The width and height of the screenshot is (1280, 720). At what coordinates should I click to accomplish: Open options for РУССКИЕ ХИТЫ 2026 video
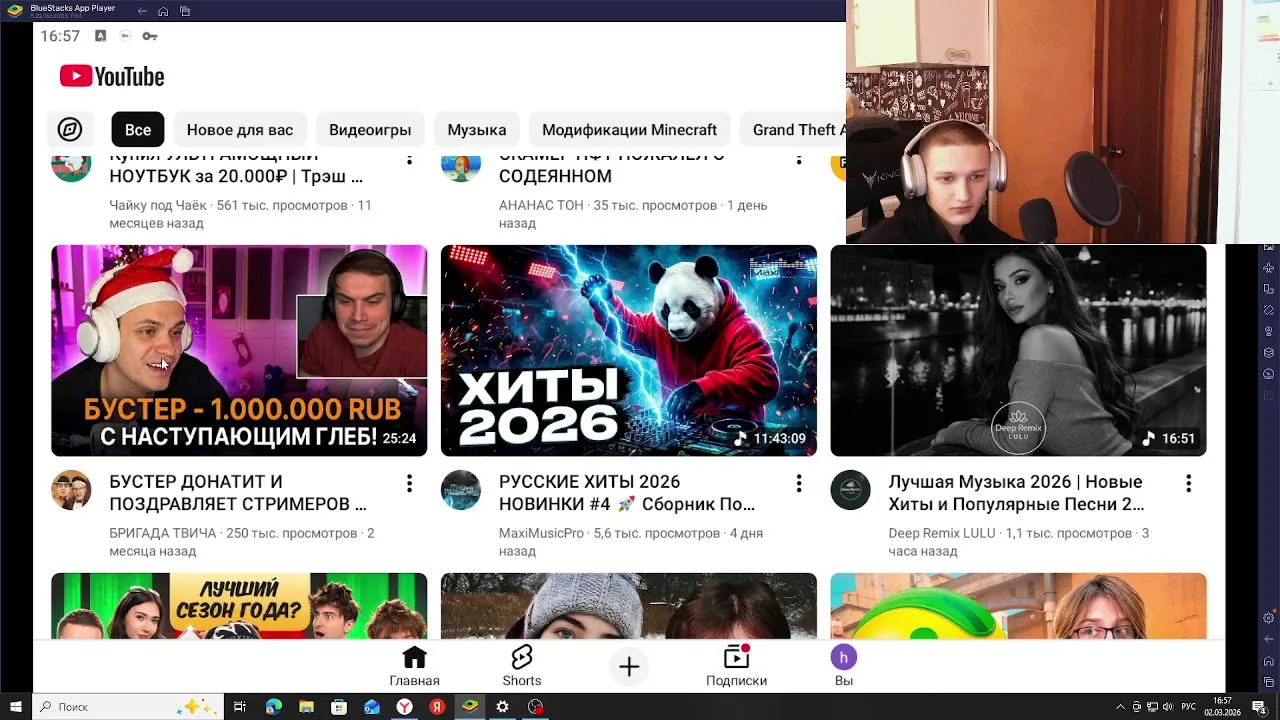[798, 484]
